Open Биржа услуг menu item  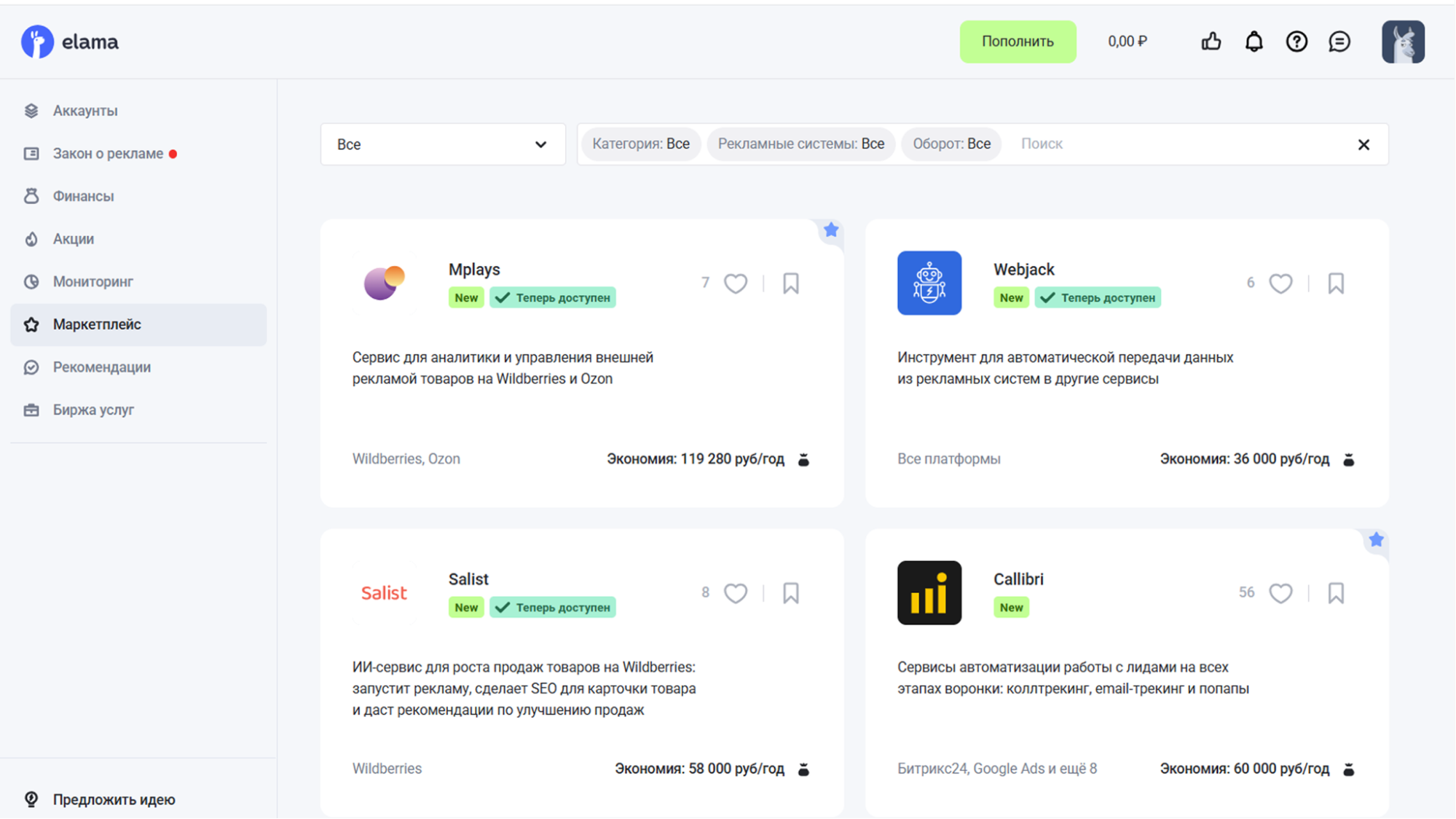tap(93, 409)
